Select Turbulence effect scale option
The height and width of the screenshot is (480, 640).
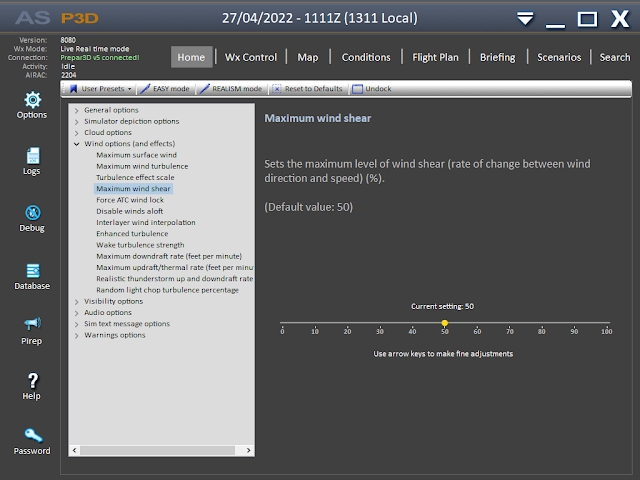pos(135,177)
